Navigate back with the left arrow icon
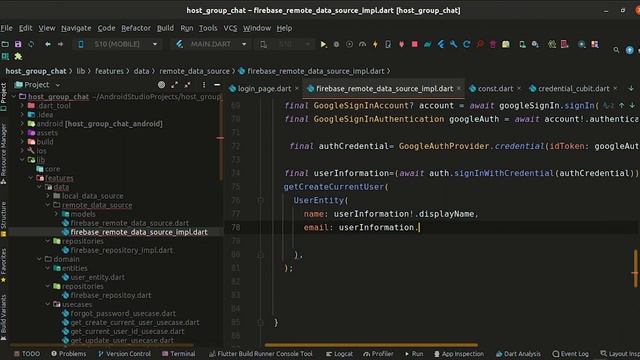Screen dimensions: 640x360 [48, 44]
